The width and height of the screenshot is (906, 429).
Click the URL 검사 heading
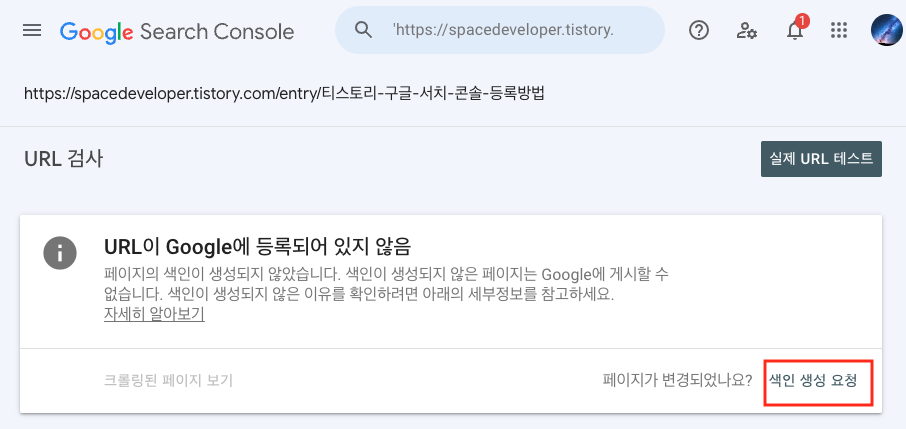[64, 158]
